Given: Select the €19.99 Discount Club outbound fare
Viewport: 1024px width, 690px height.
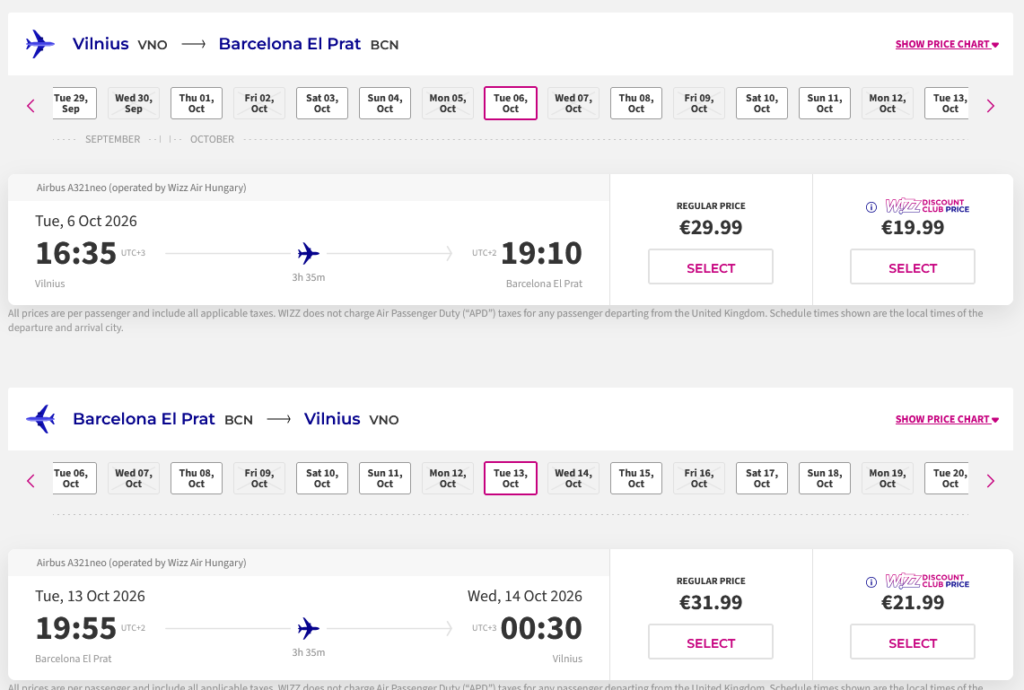Looking at the screenshot, I should pyautogui.click(x=912, y=267).
